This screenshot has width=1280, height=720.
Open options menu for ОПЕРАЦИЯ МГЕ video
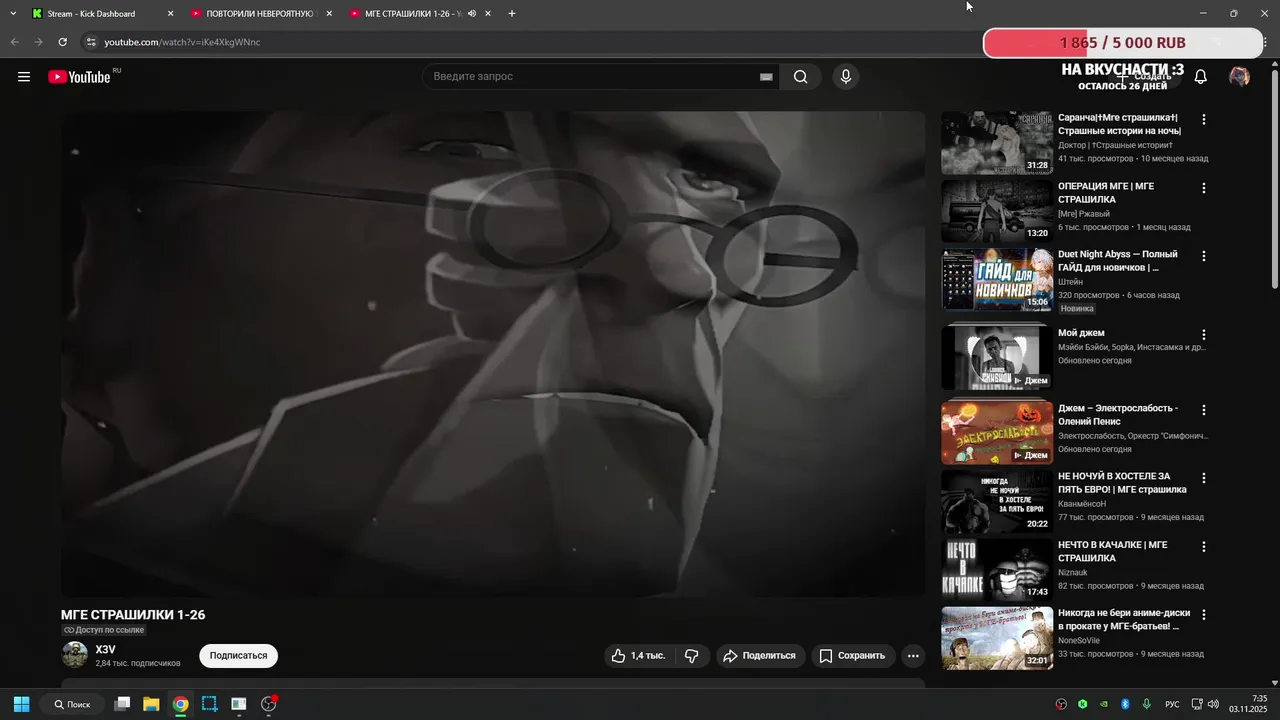[x=1204, y=188]
